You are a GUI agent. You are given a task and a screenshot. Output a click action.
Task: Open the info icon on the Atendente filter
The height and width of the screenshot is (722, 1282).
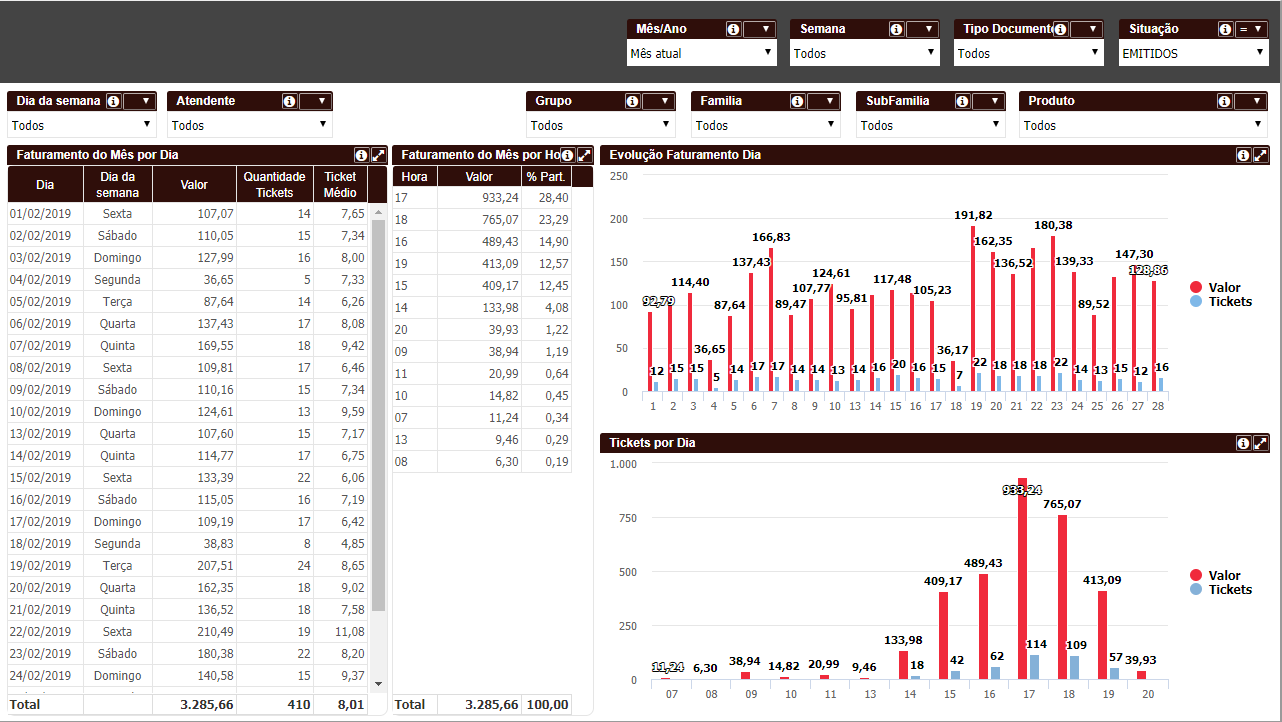[289, 100]
